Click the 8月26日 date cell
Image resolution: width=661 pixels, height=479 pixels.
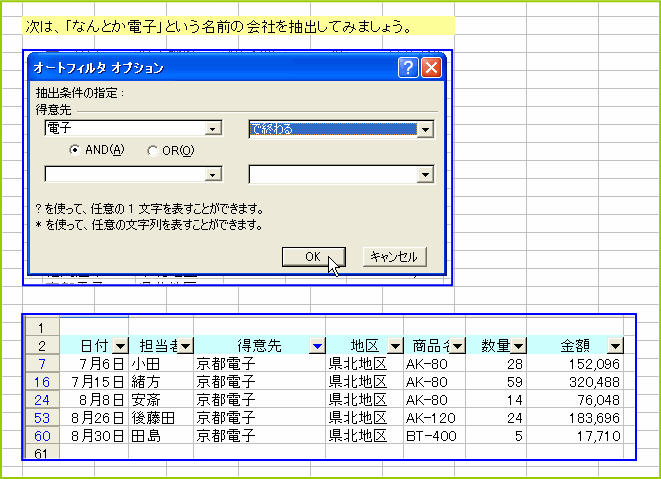point(94,417)
